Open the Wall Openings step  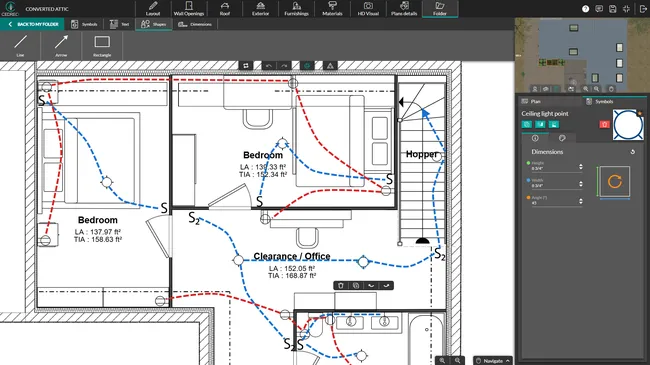tap(189, 9)
